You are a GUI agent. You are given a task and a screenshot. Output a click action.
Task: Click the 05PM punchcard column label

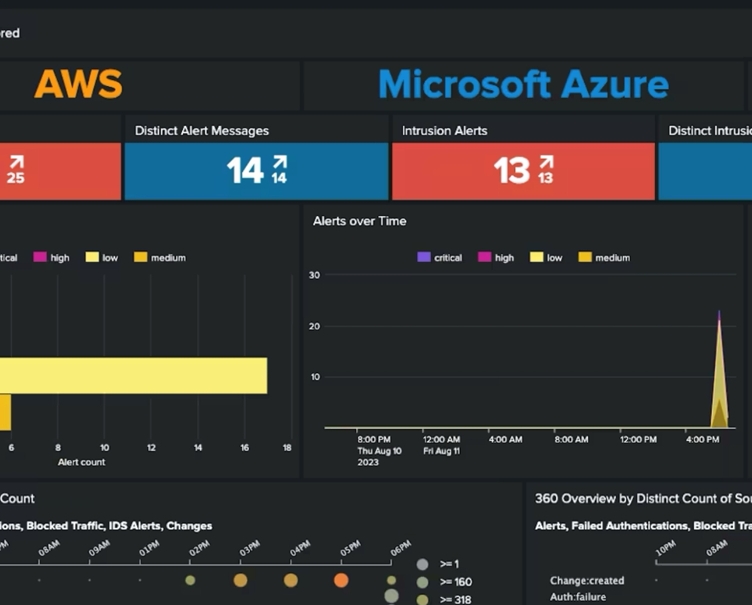(350, 548)
